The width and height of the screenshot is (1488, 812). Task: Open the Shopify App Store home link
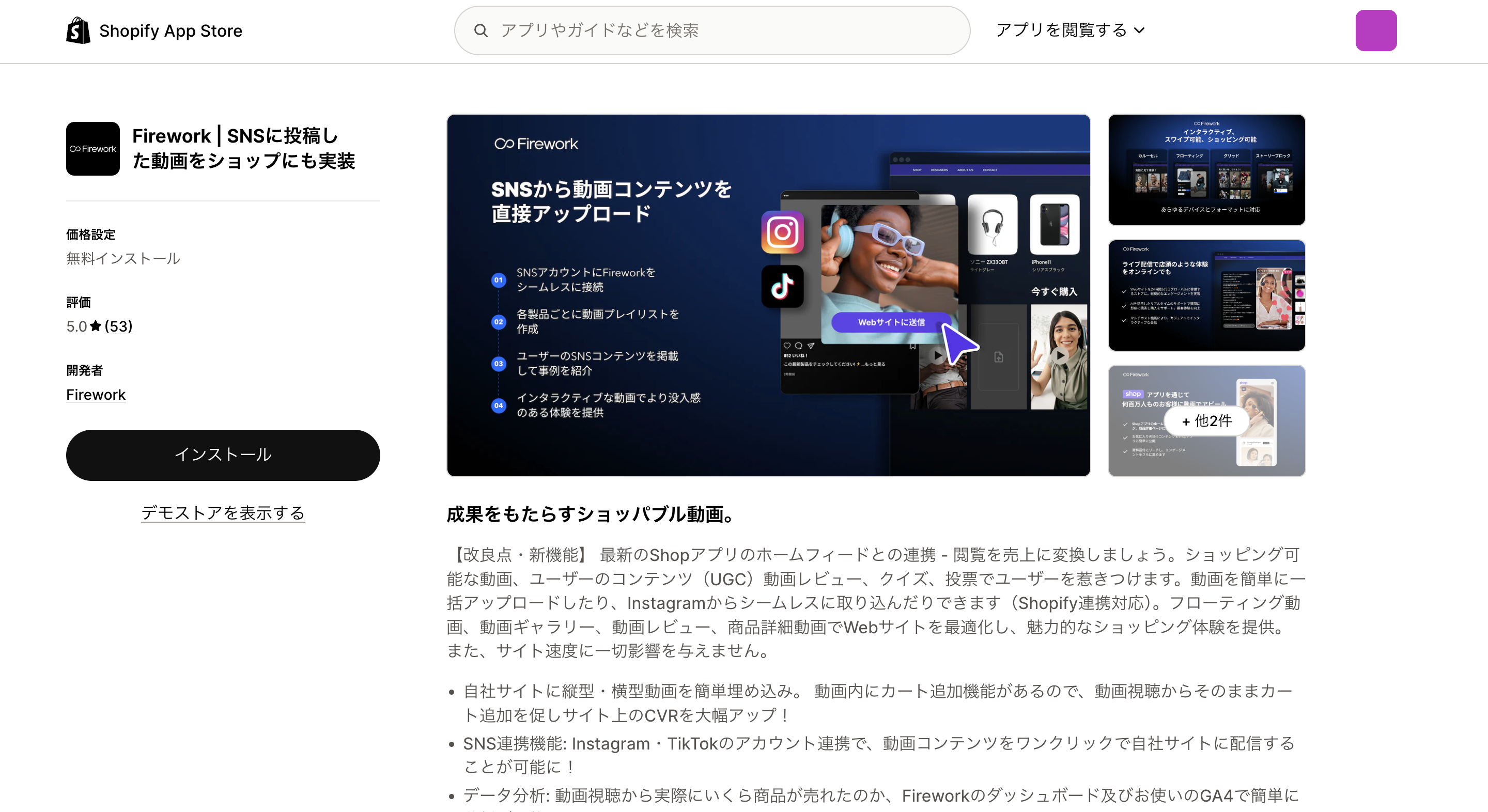[154, 30]
